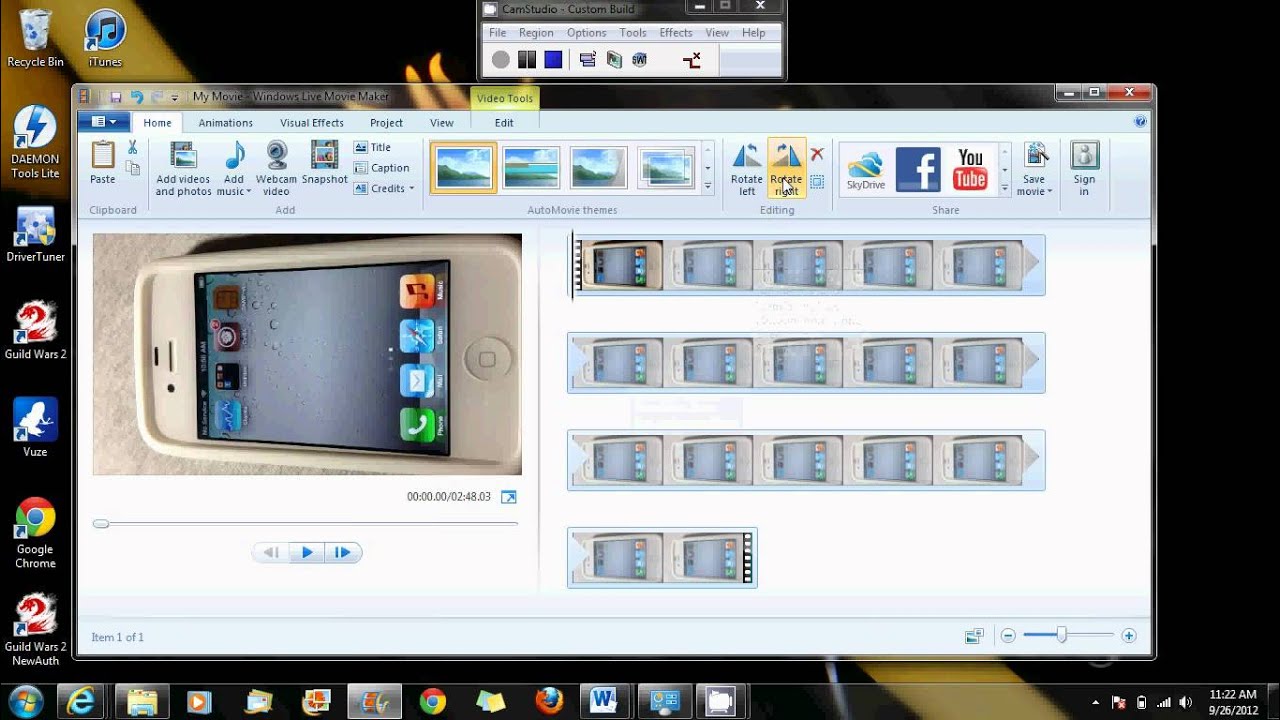The image size is (1280, 720).
Task: Preview full screen
Action: [x=509, y=497]
